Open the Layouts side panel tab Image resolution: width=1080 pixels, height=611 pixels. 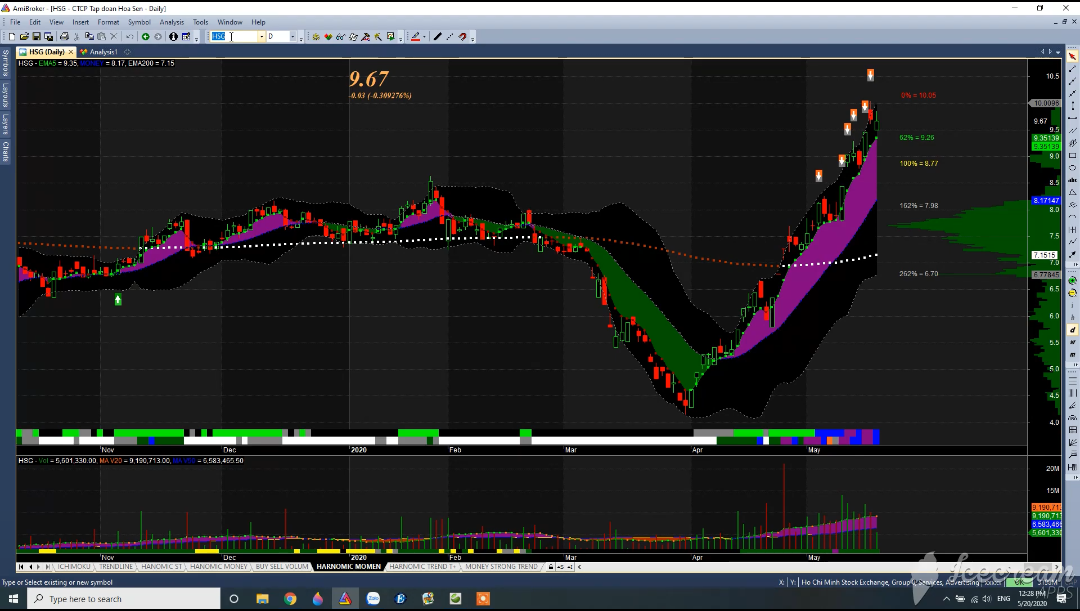click(6, 95)
